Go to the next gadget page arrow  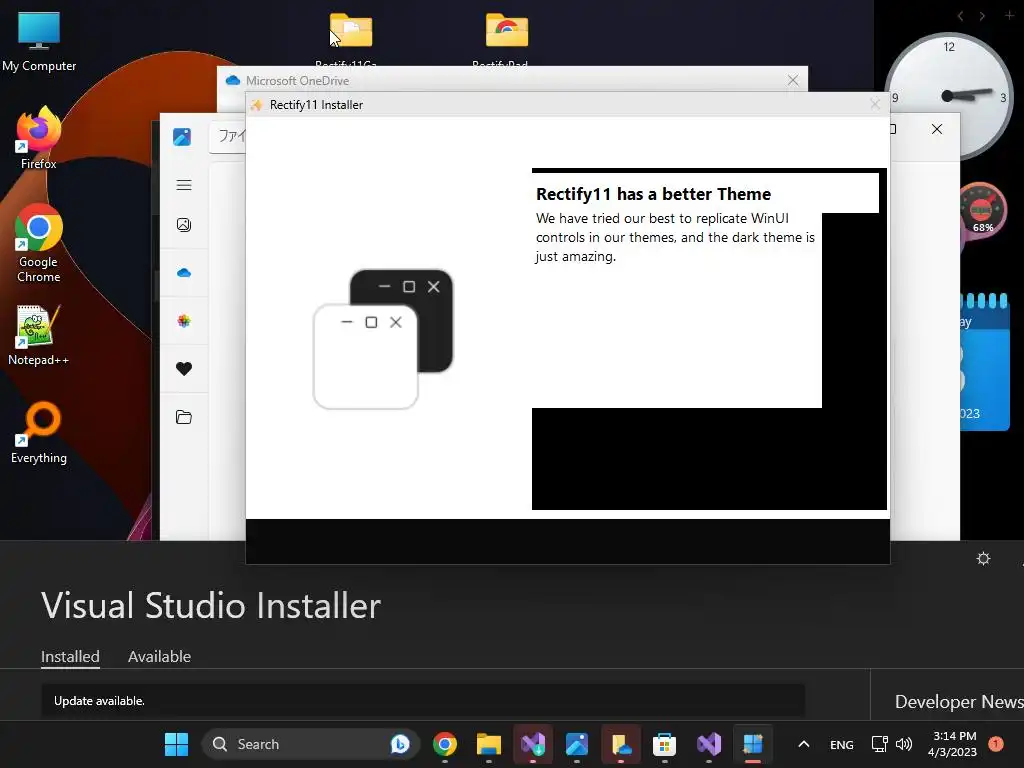(x=982, y=16)
